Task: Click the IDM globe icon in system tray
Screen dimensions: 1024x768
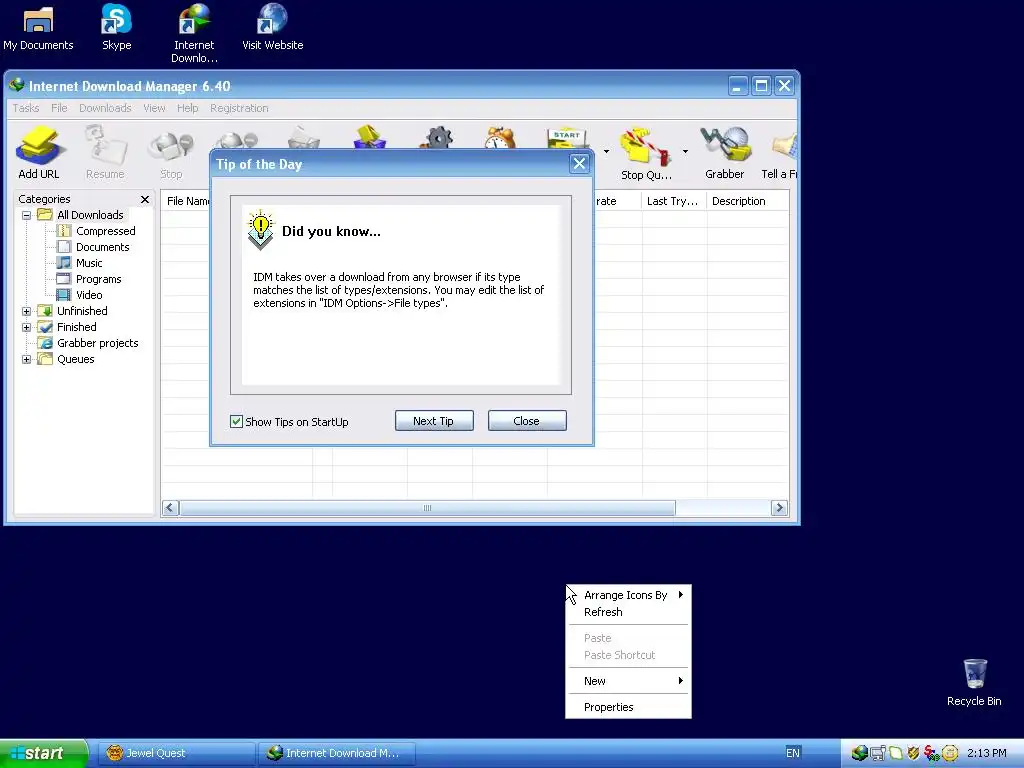Action: (x=859, y=753)
